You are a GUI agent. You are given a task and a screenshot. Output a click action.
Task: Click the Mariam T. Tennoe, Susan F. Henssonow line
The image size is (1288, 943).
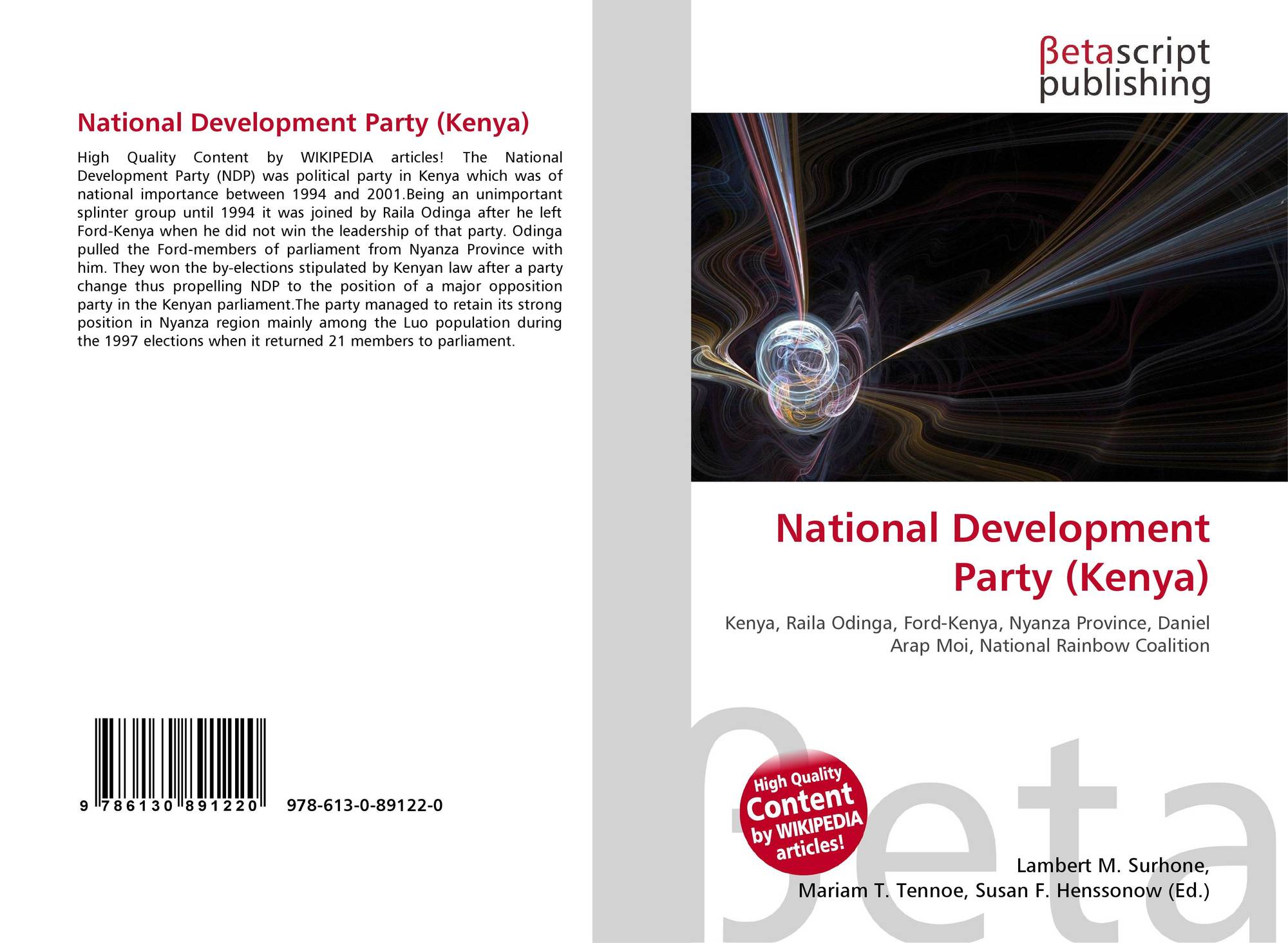pos(1004,891)
